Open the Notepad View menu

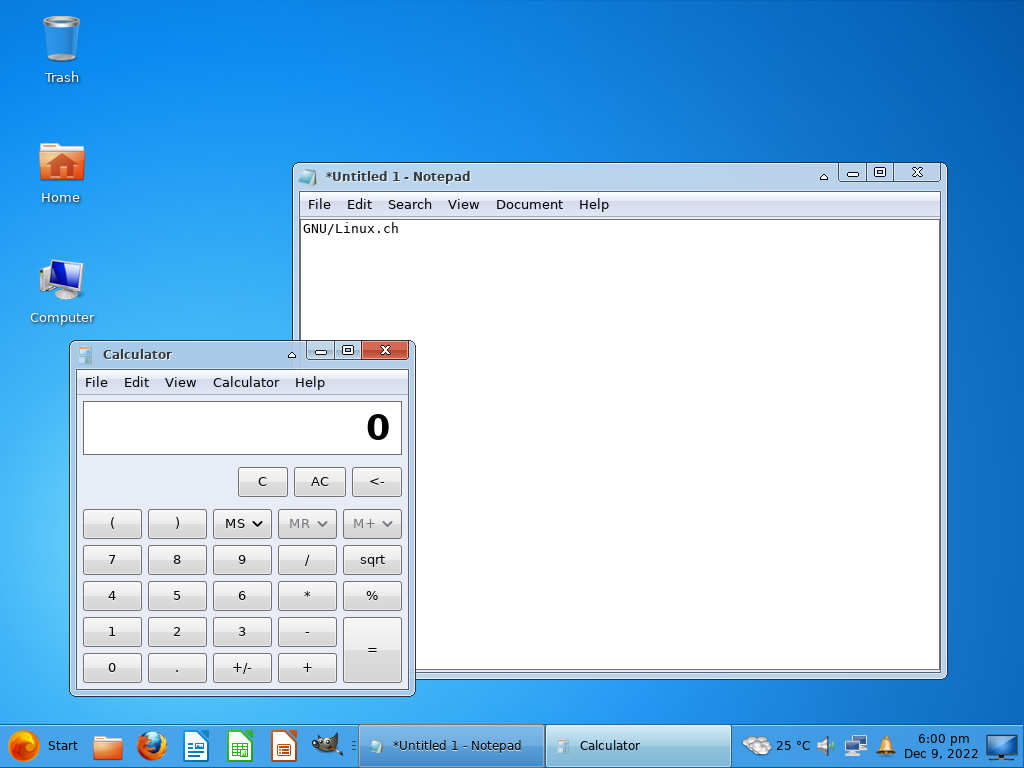coord(464,204)
